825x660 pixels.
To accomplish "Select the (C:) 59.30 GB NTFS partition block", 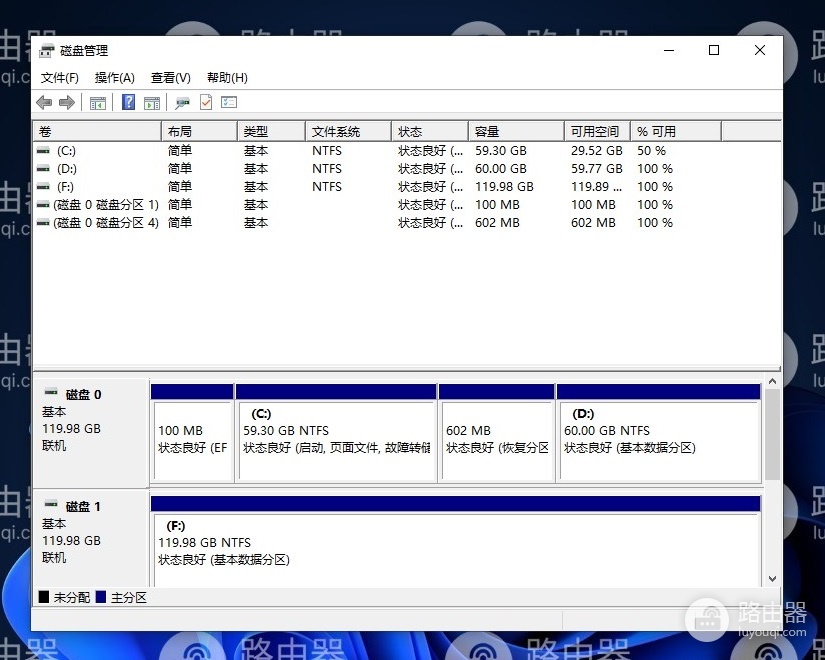I will coord(336,433).
